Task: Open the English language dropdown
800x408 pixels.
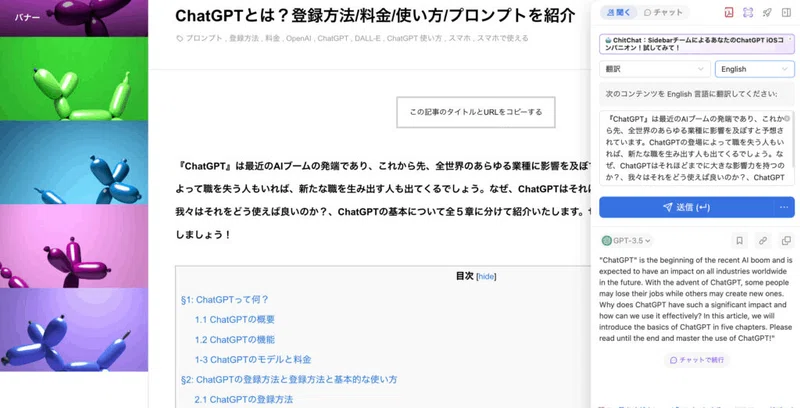Action: point(755,69)
